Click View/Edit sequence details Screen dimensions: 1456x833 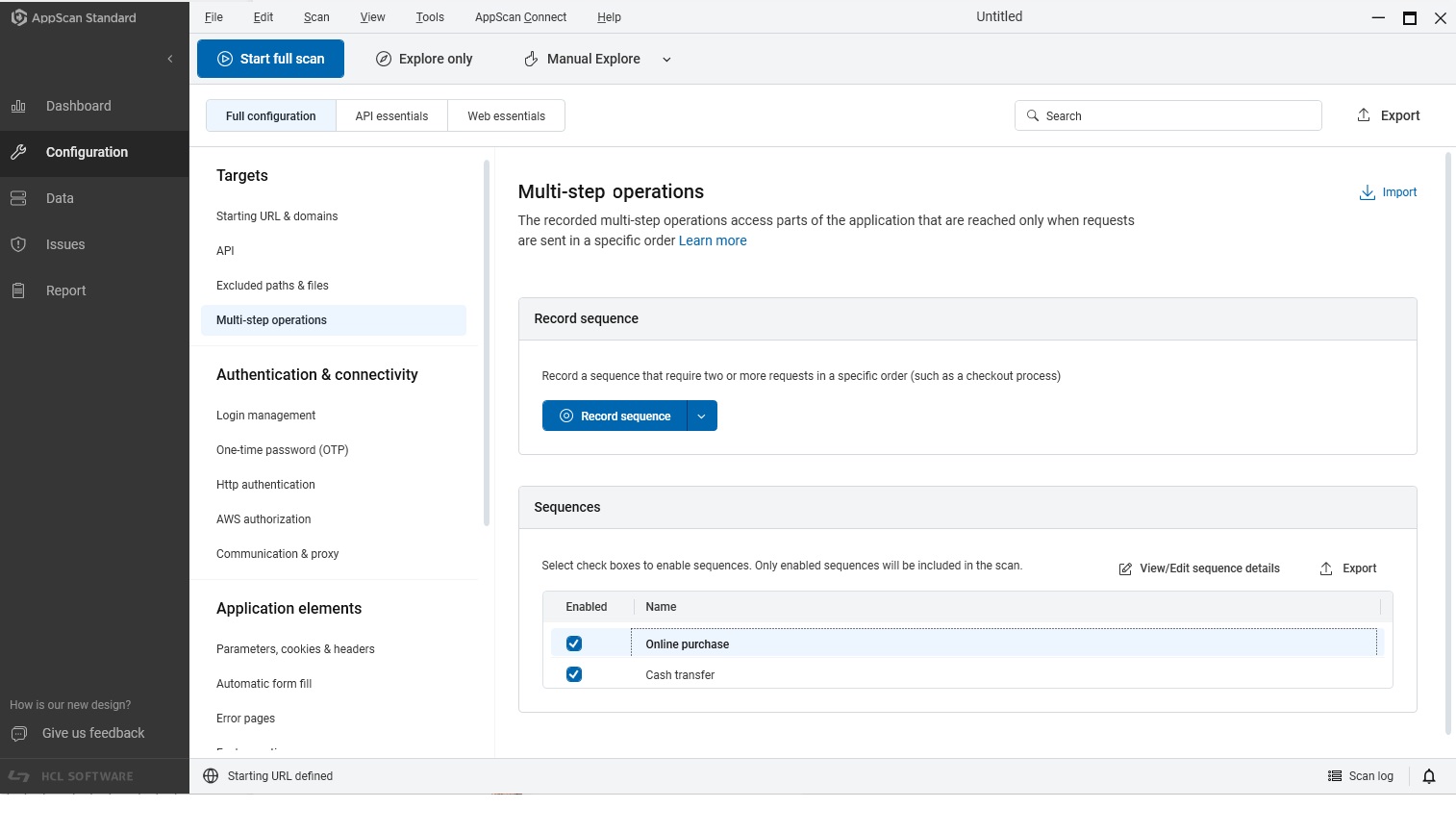[1199, 568]
